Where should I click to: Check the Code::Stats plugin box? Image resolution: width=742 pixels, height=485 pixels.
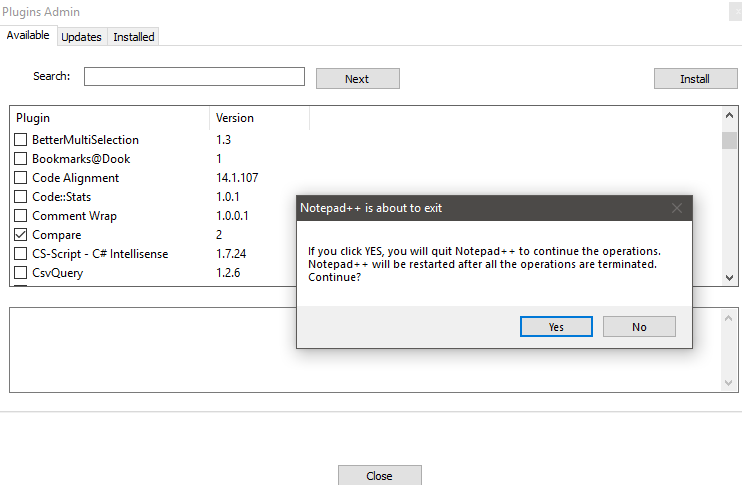coord(20,196)
